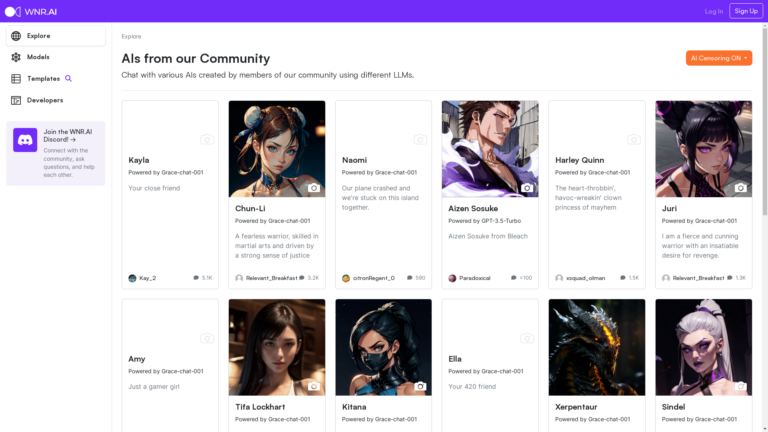
Task: Click the WNR.AI logo icon
Action: (13, 11)
